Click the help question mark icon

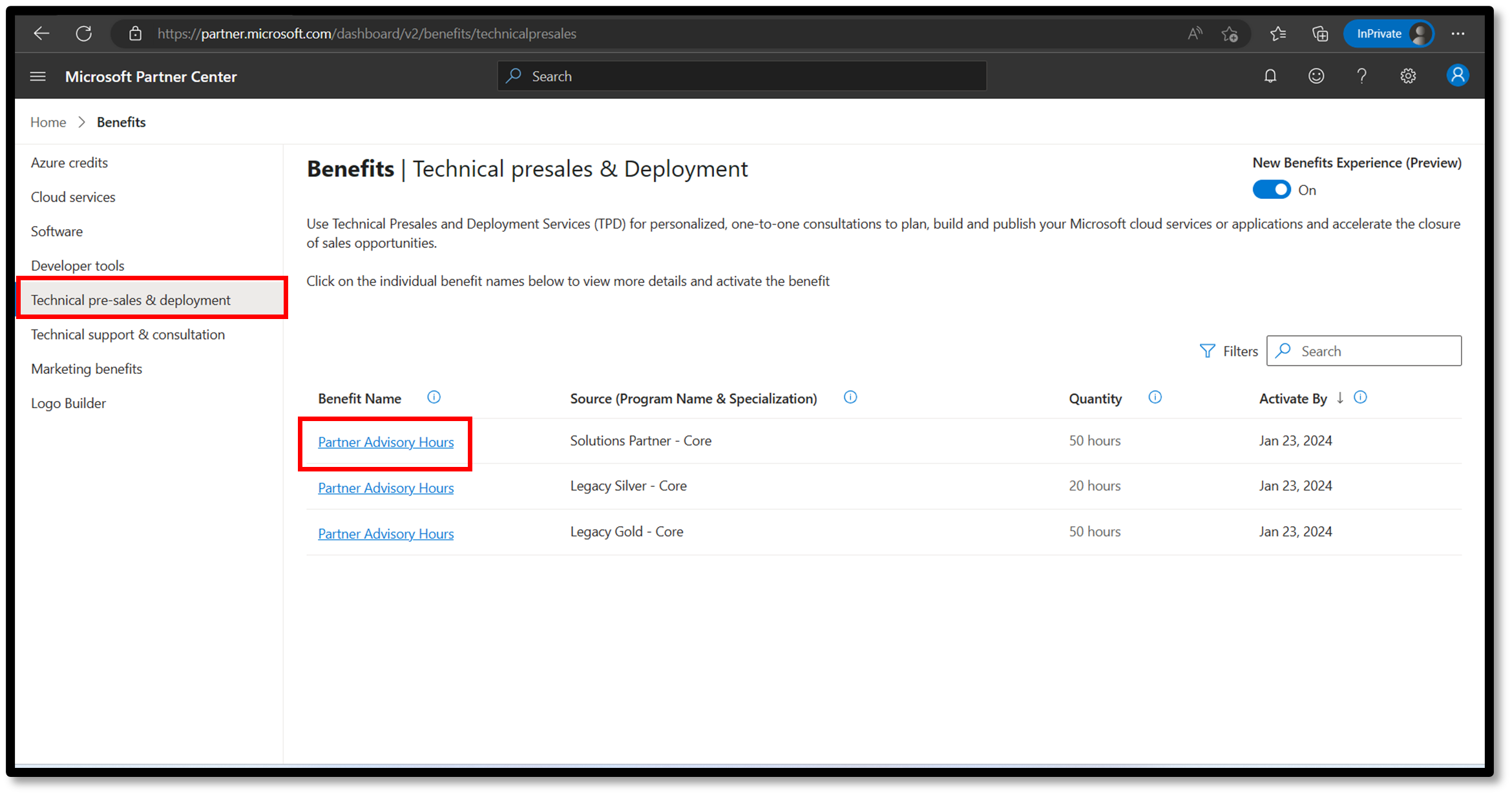(1361, 77)
